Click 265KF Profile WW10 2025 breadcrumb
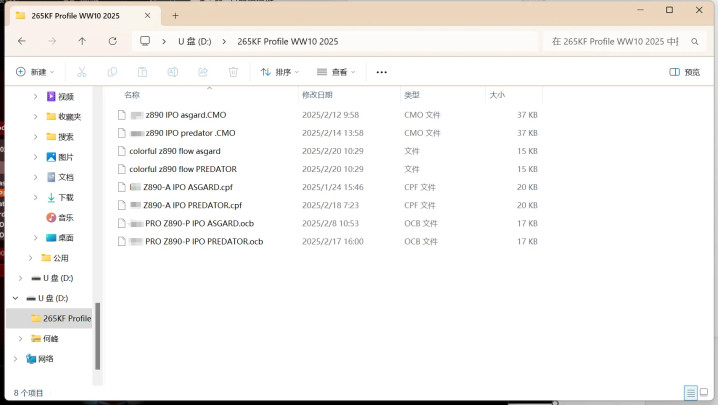The image size is (718, 405). 288,41
